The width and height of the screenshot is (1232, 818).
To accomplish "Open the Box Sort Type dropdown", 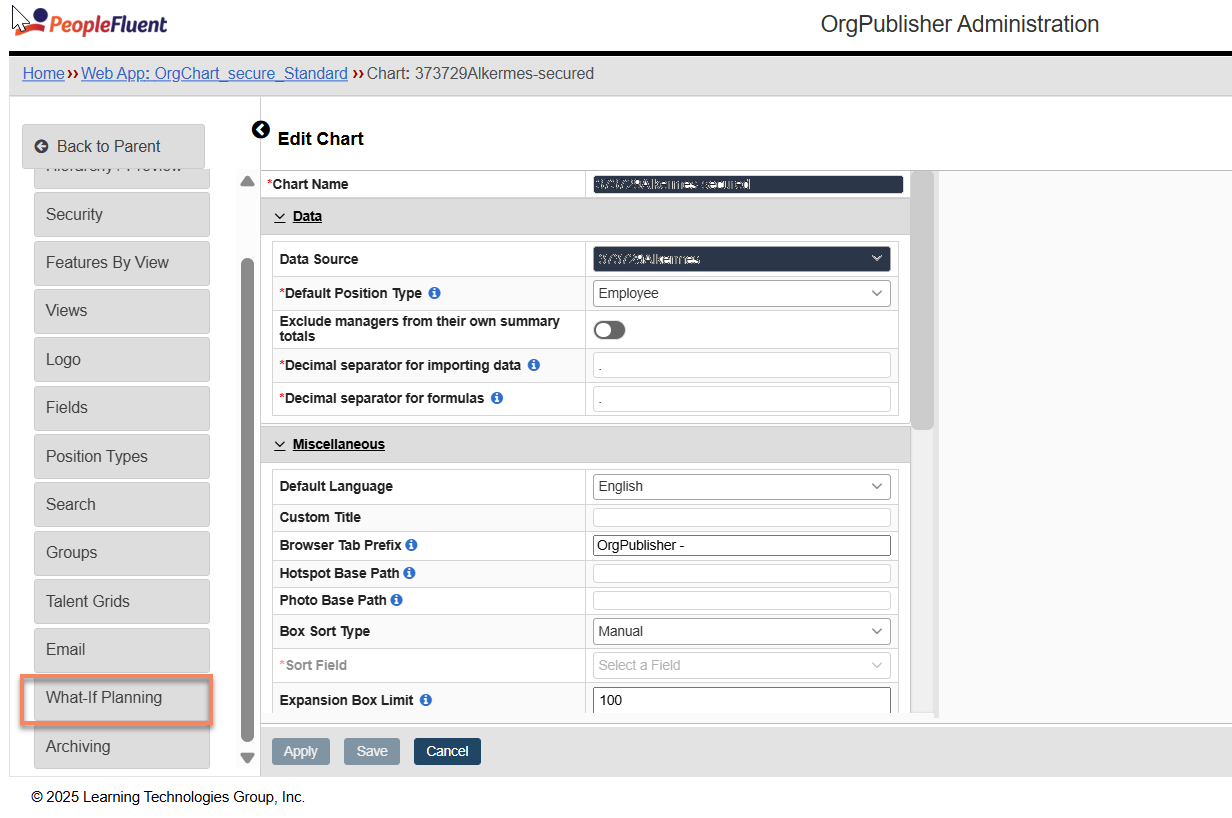I will click(x=742, y=631).
